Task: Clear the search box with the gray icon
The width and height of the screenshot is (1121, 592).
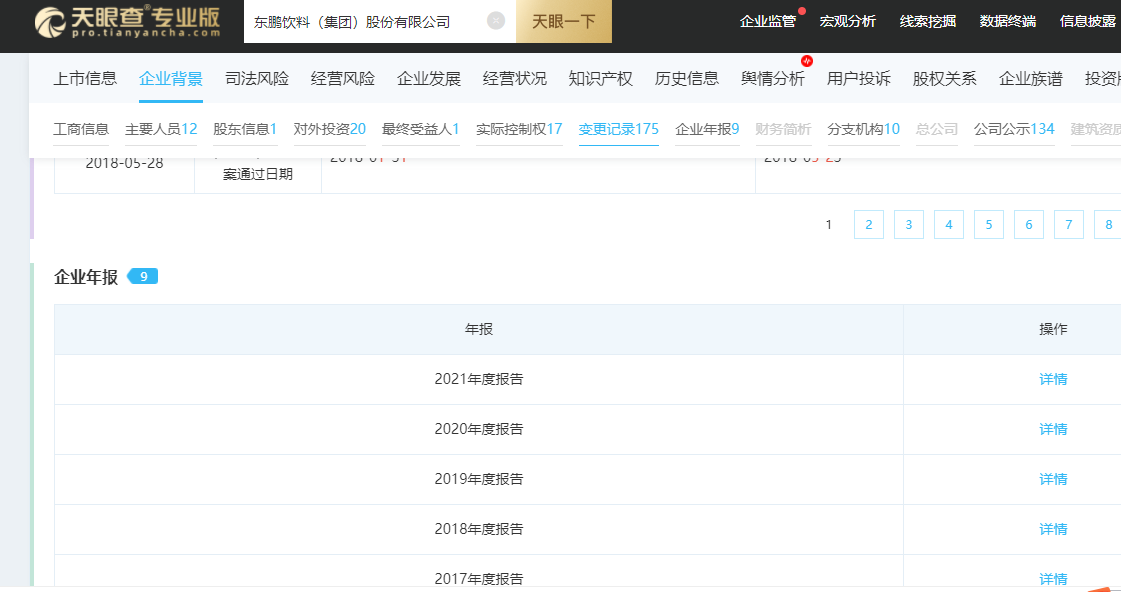Action: tap(495, 21)
